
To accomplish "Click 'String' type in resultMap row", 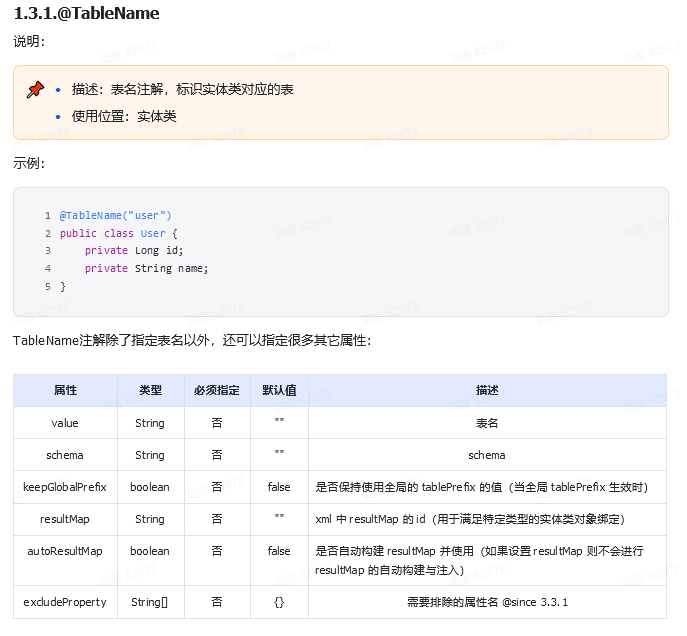I will 150,519.
